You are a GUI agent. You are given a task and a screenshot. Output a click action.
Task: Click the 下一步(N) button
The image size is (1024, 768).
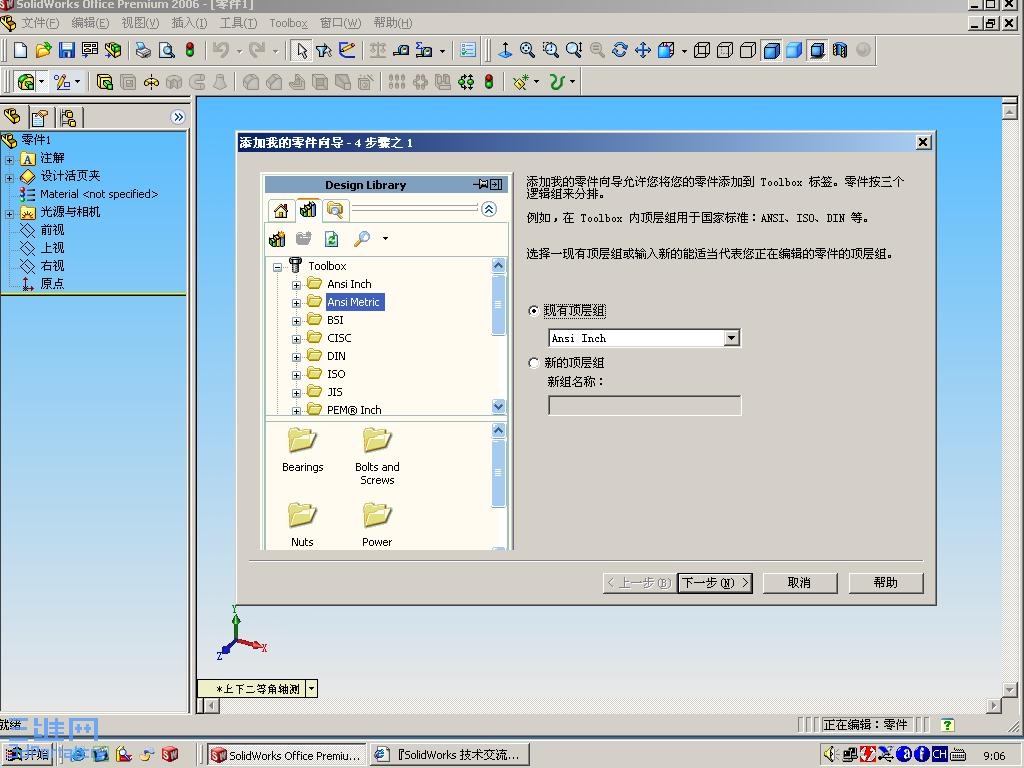point(715,583)
